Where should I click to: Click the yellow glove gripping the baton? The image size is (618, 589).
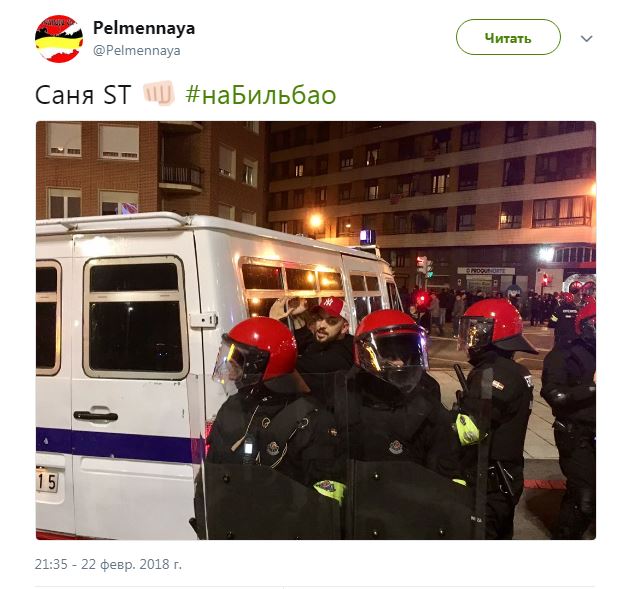[467, 429]
